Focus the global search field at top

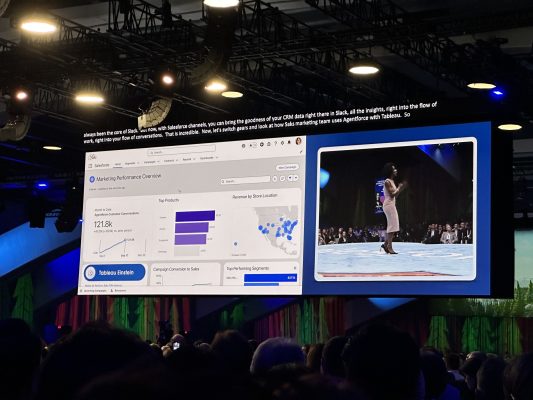coord(182,150)
